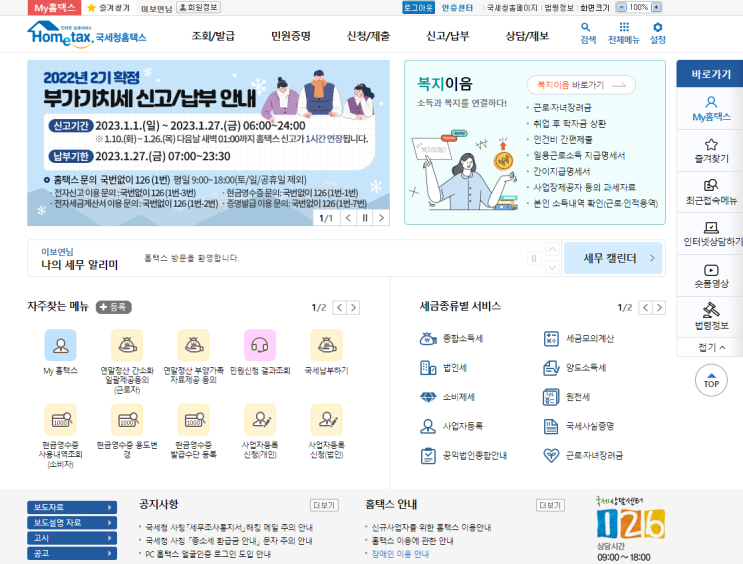Expand 고시 entry
This screenshot has width=743, height=564.
[x=72, y=538]
